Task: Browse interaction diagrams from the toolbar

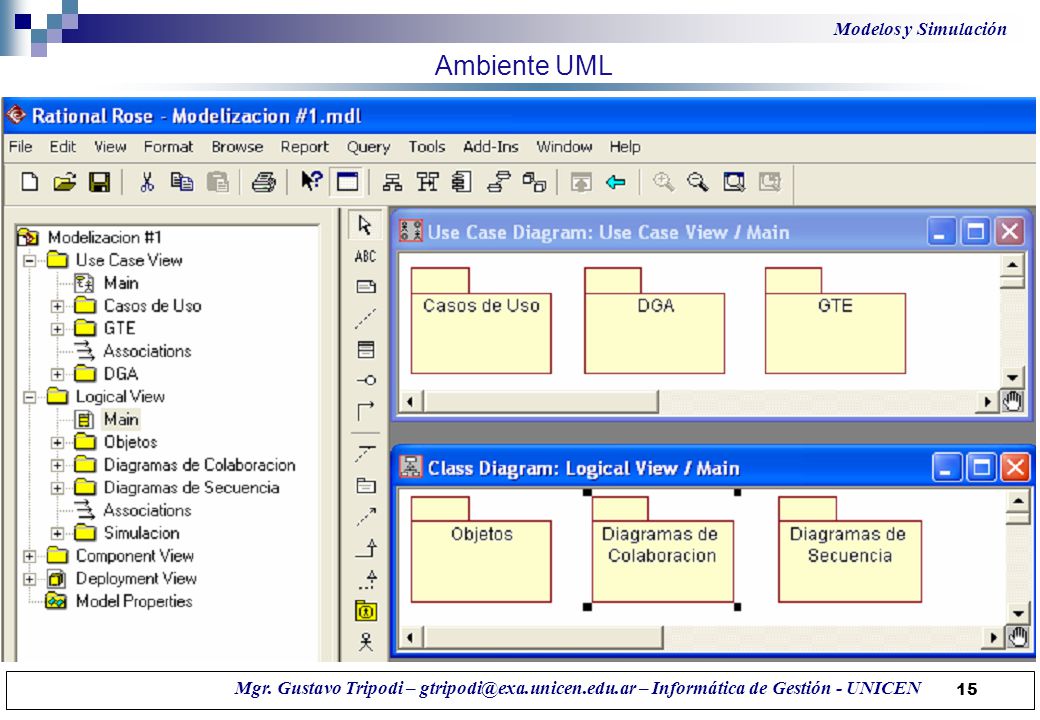Action: pyautogui.click(x=427, y=182)
